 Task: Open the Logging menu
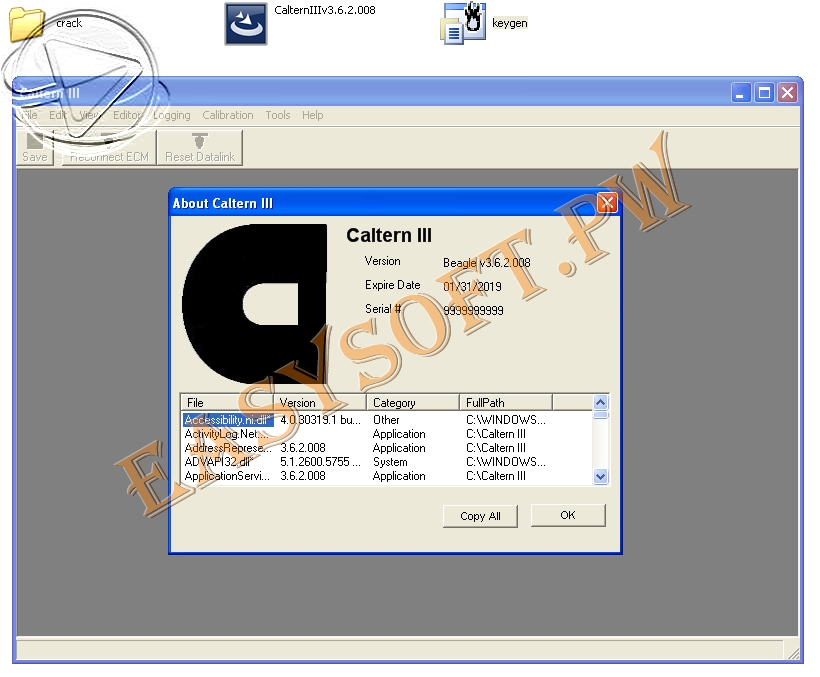click(172, 115)
